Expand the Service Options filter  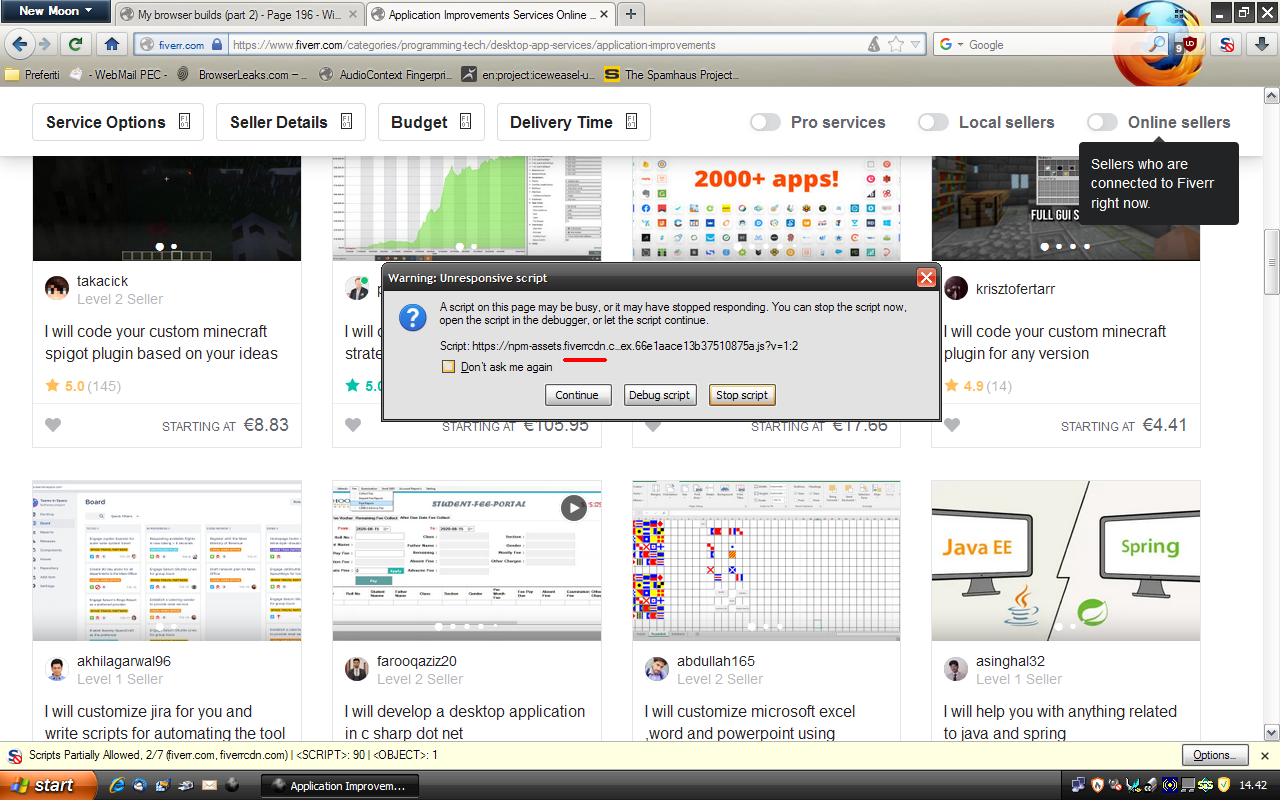pyautogui.click(x=118, y=122)
